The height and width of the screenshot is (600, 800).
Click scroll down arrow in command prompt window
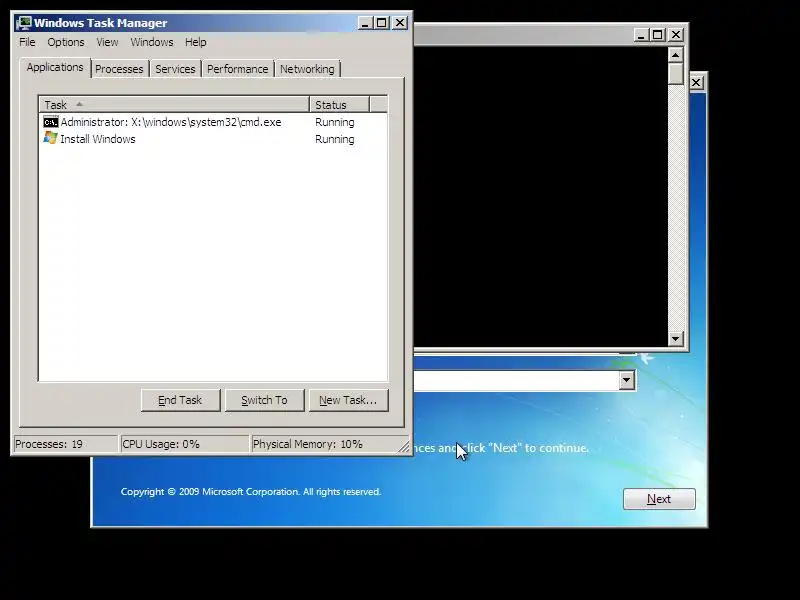pos(676,338)
